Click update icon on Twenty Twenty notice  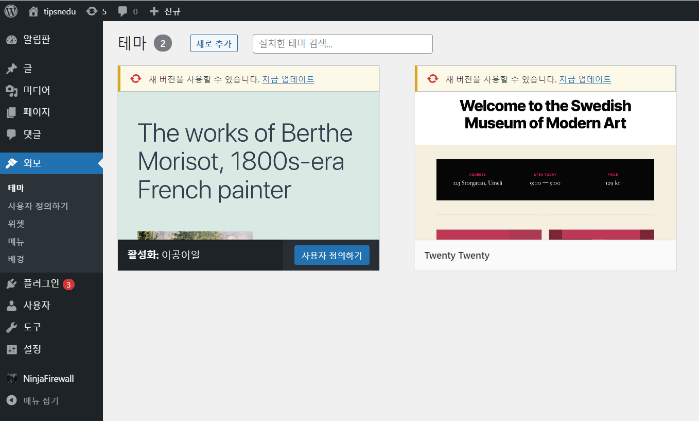(432, 79)
